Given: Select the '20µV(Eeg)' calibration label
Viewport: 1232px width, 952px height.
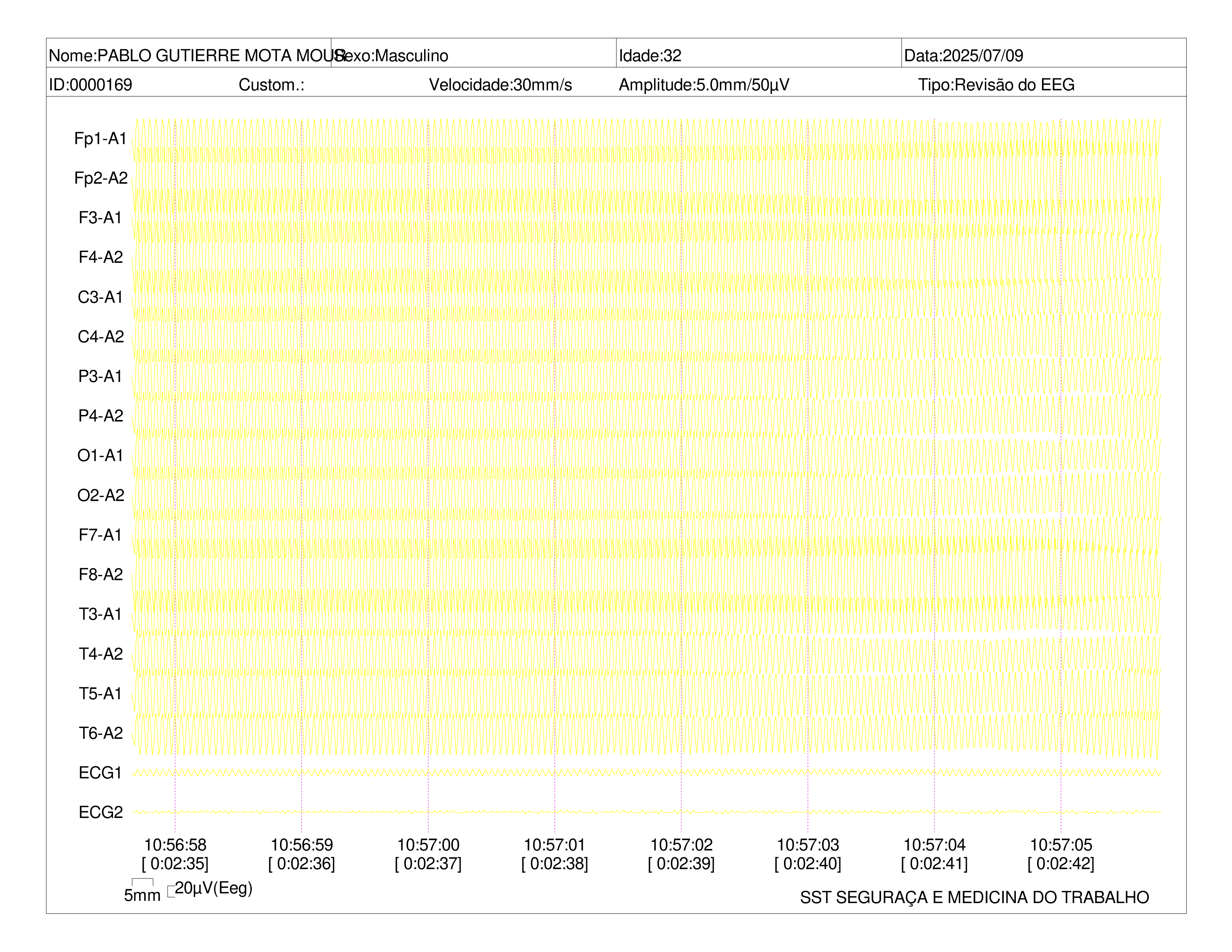Looking at the screenshot, I should (213, 888).
